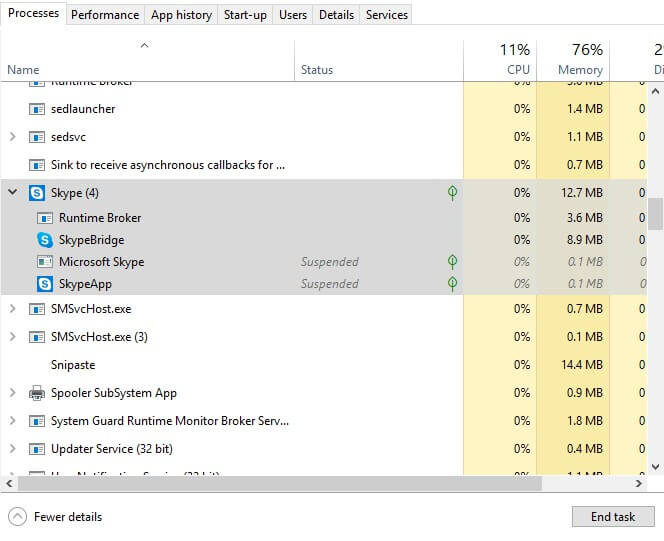The width and height of the screenshot is (664, 541).
Task: Click the vertical scrollbar up arrow
Action: 655,91
